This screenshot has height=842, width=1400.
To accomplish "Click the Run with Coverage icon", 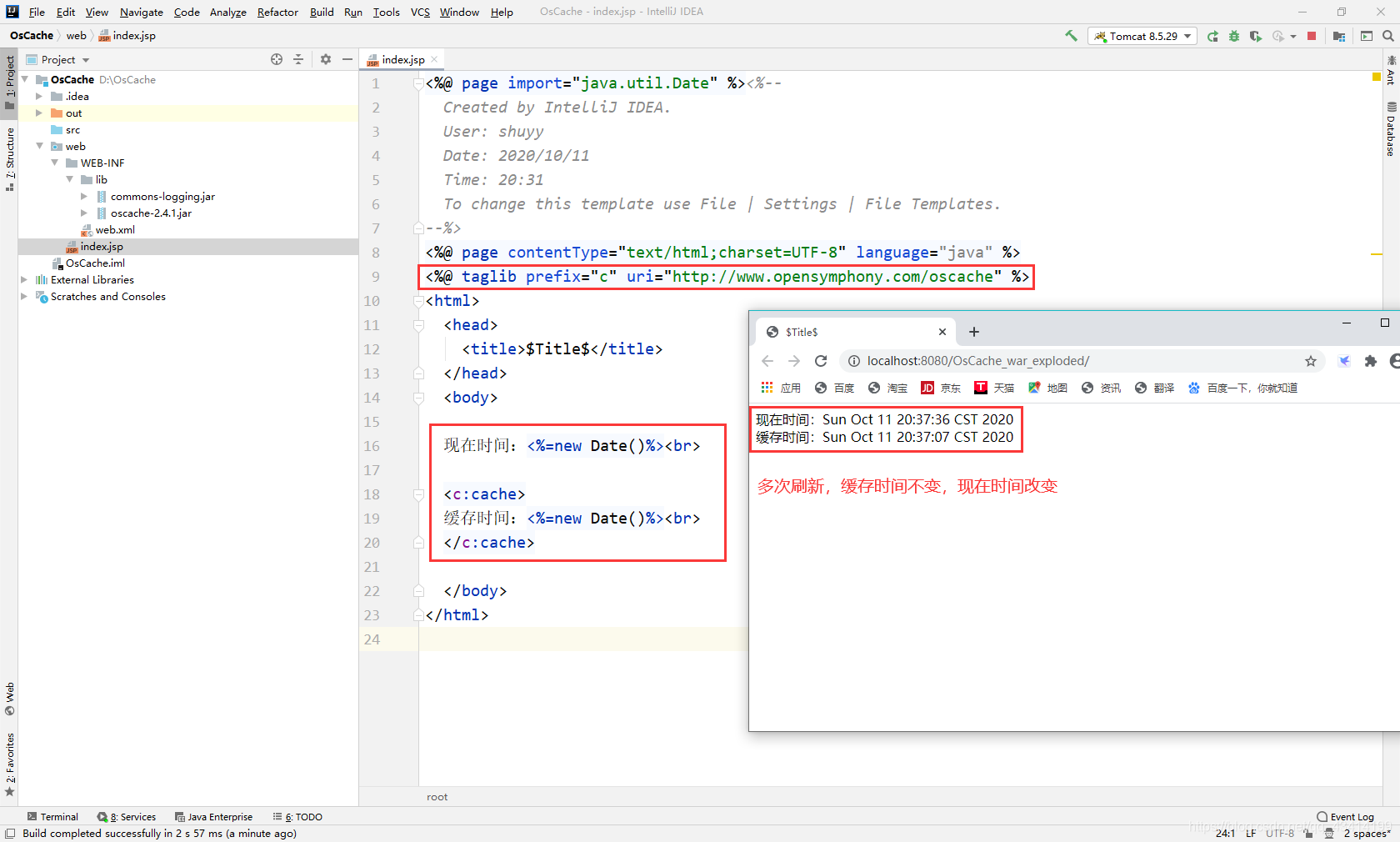I will click(1256, 36).
